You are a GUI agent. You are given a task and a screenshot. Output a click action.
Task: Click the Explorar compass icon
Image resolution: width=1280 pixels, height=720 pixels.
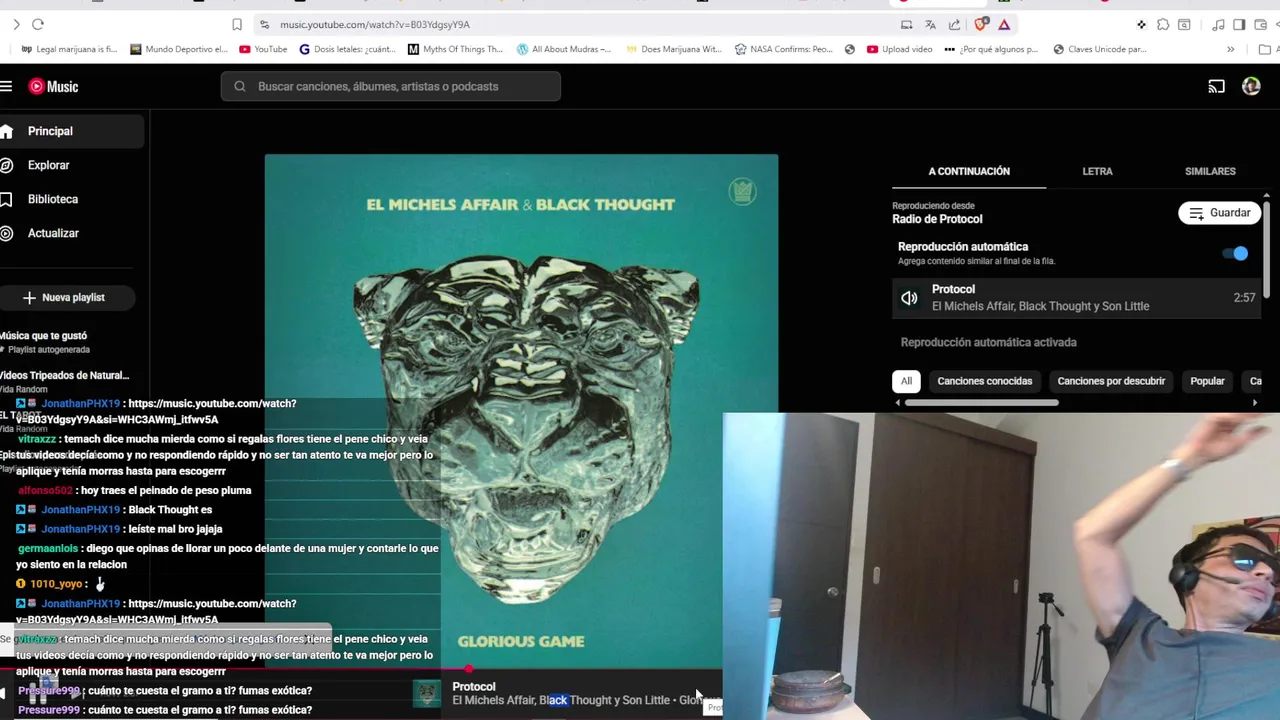(6, 165)
